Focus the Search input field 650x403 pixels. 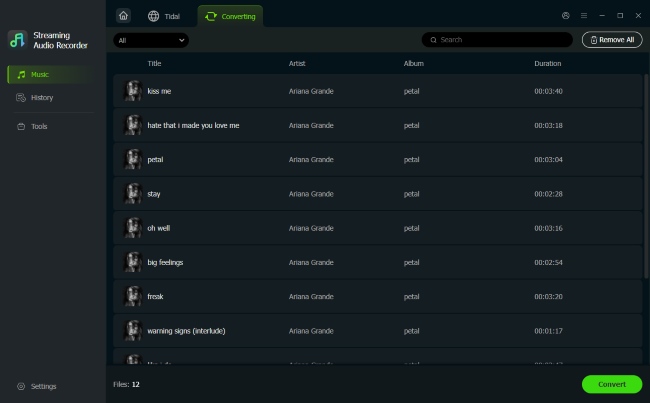tap(497, 40)
